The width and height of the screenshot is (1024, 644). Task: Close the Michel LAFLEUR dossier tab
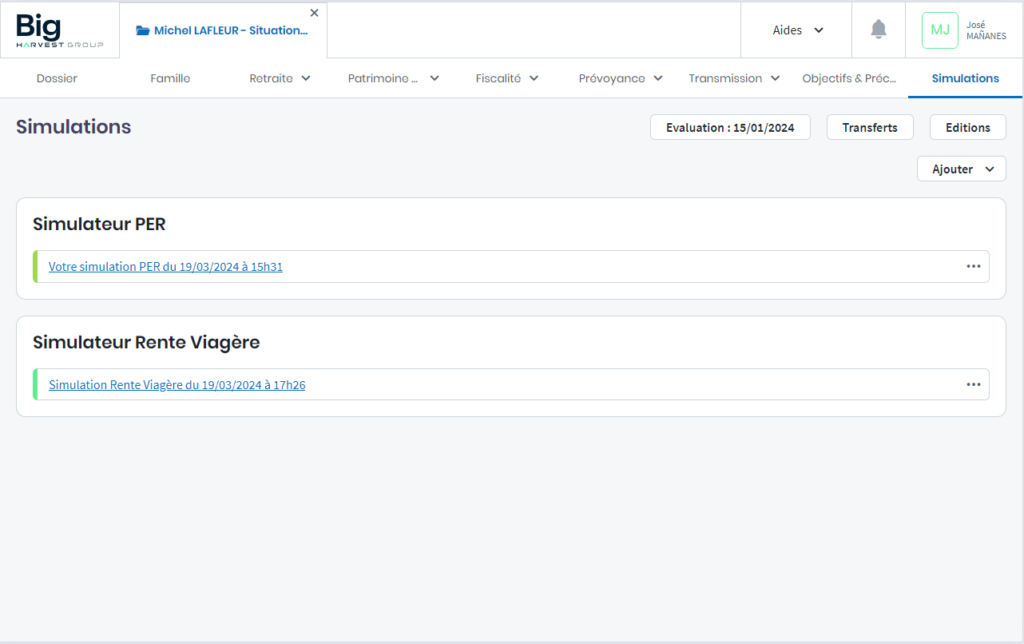[314, 13]
